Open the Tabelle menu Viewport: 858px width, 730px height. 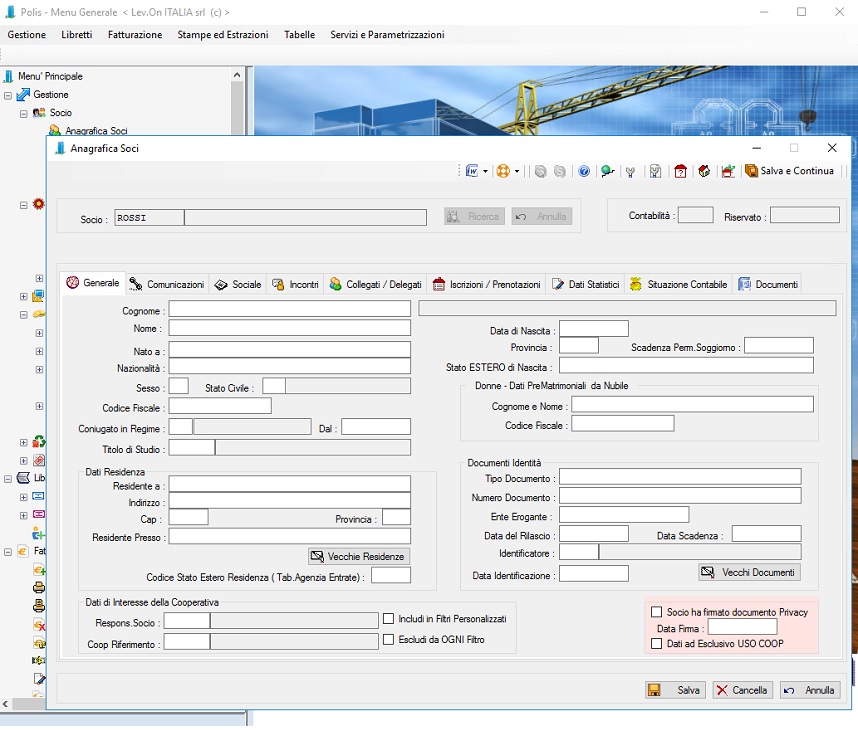[x=299, y=34]
